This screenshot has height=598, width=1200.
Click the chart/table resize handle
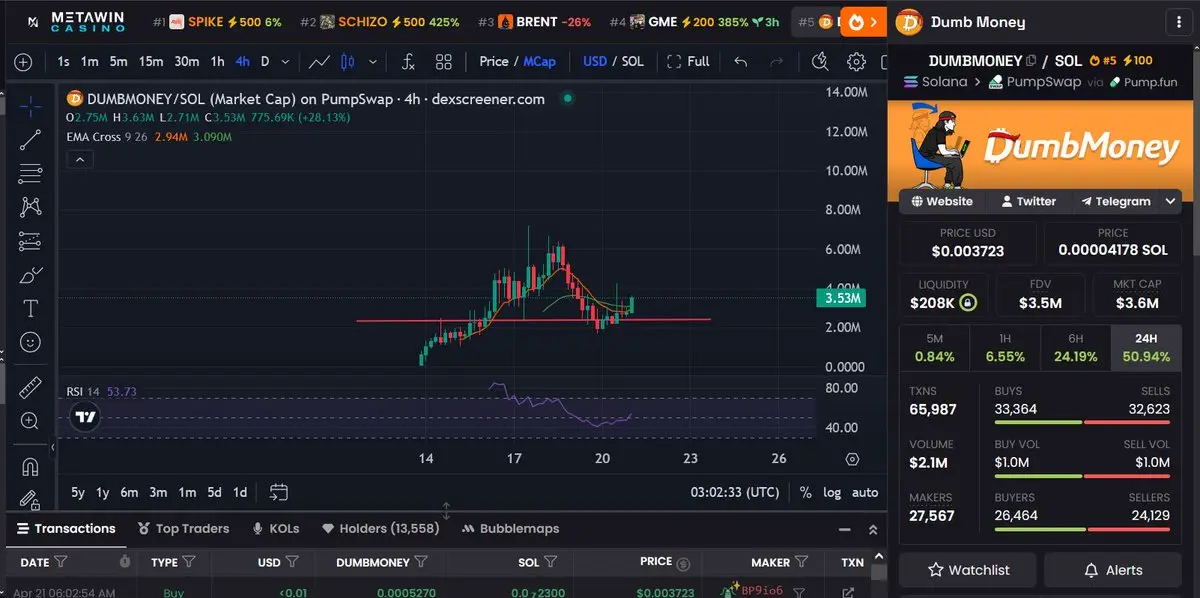pyautogui.click(x=446, y=511)
